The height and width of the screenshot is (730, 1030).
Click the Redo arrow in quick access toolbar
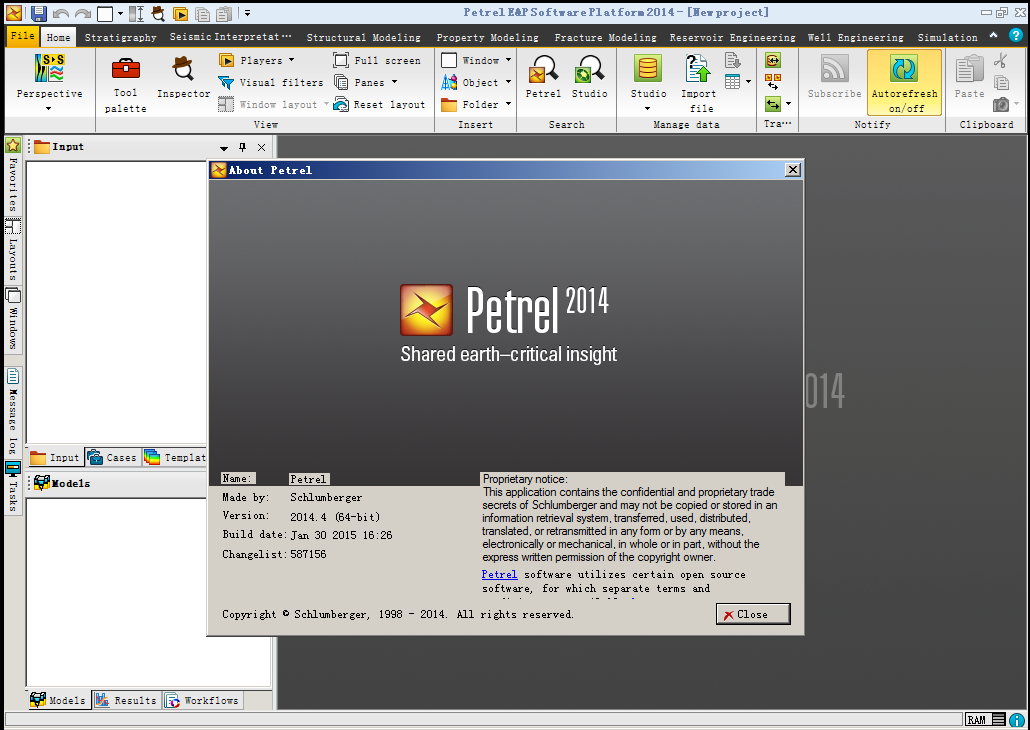(x=83, y=13)
